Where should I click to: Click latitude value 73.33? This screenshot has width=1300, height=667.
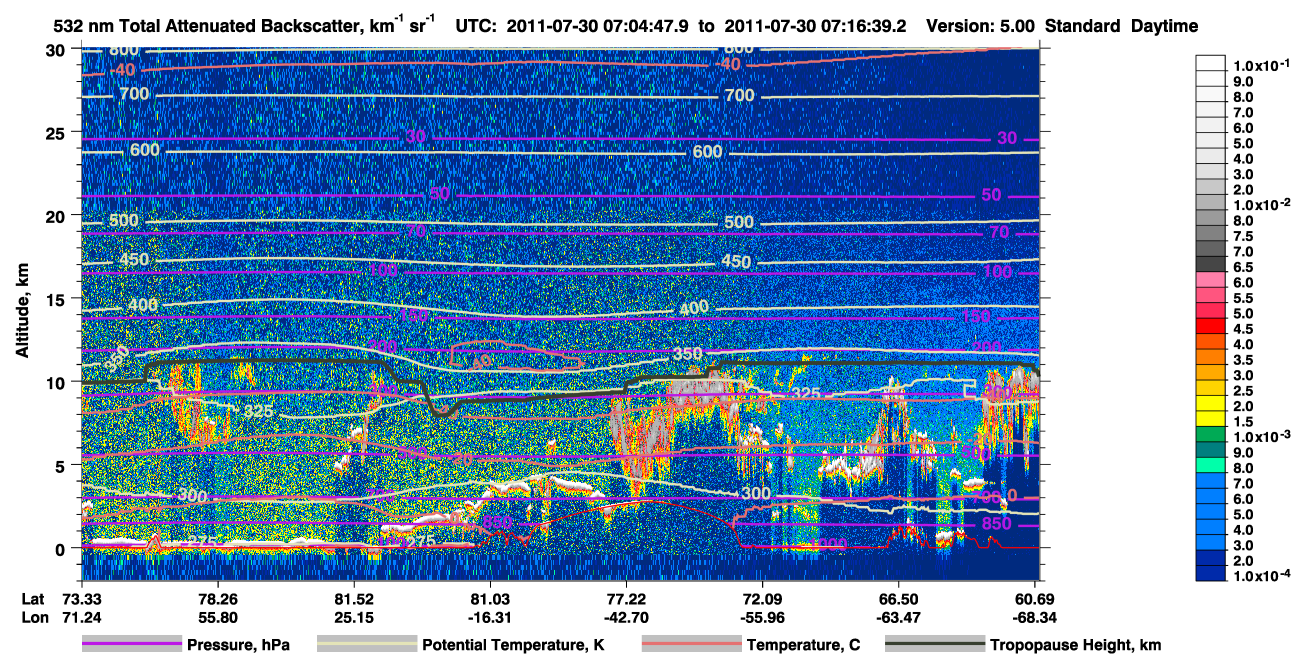[82, 598]
